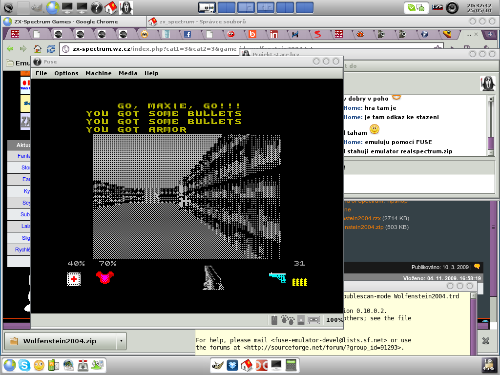This screenshot has width=500, height=375.
Task: Open the red DC application on bottom panel
Action: (x=262, y=365)
